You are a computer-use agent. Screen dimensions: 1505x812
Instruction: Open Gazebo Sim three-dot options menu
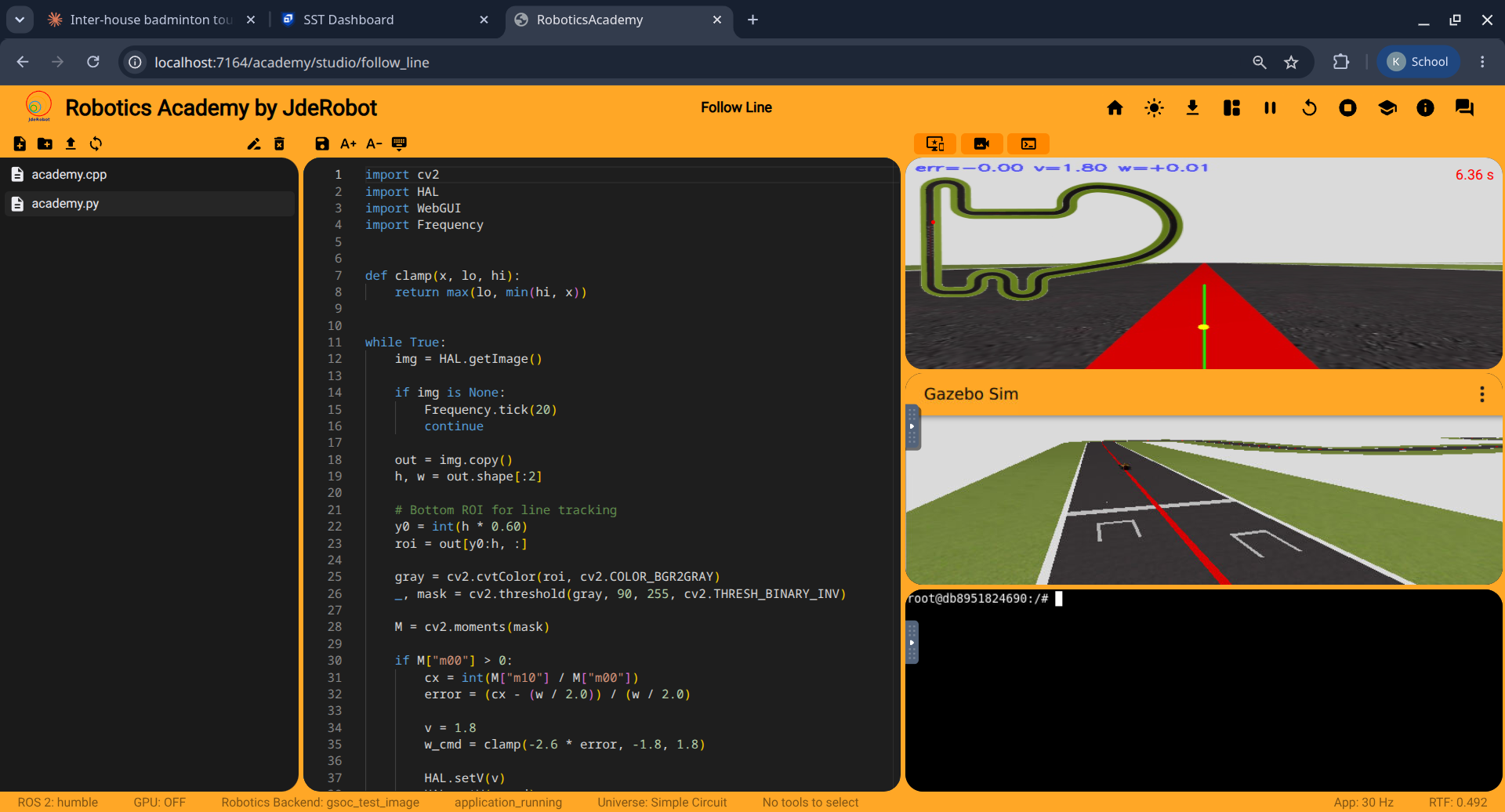tap(1481, 394)
